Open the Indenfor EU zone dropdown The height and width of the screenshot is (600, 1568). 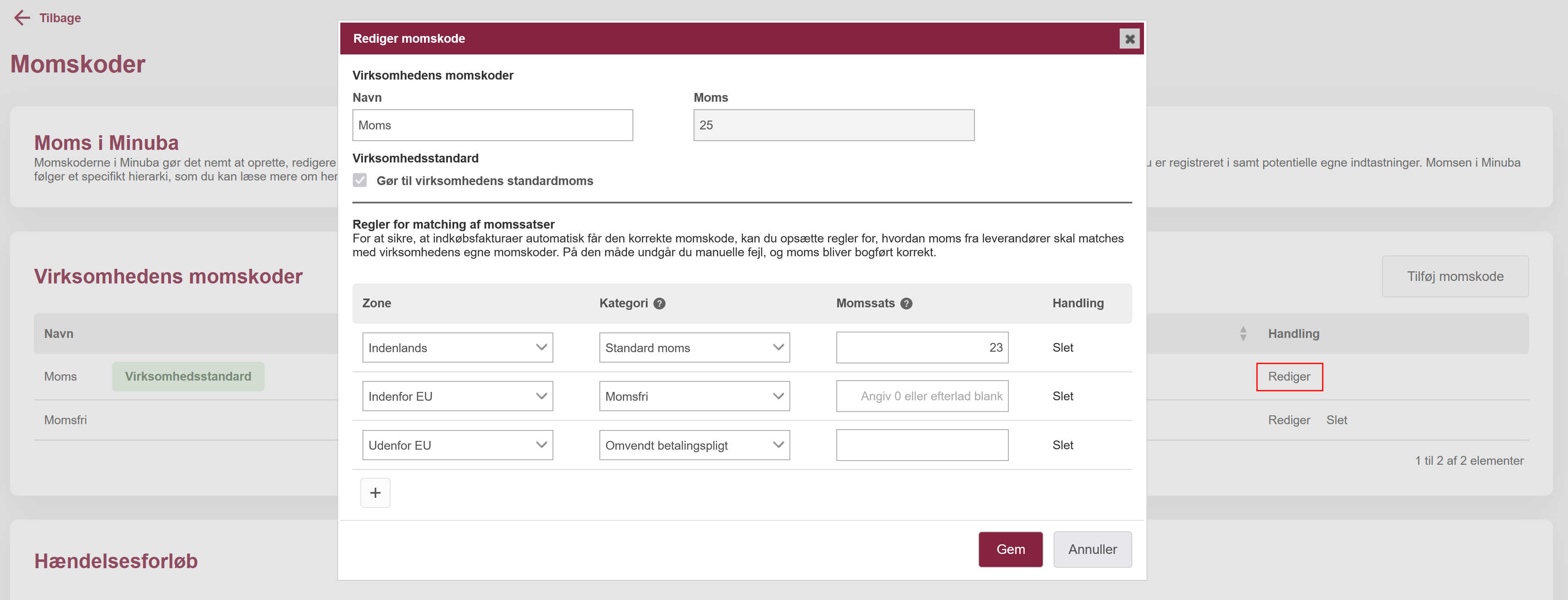click(x=457, y=396)
